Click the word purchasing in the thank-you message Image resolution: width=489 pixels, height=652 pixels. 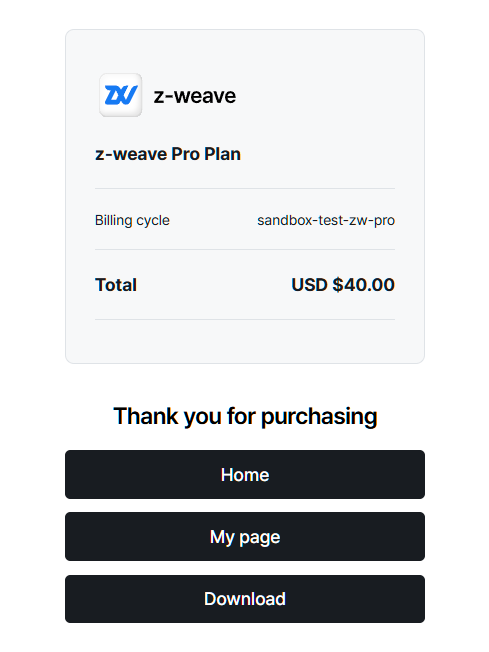[319, 417]
